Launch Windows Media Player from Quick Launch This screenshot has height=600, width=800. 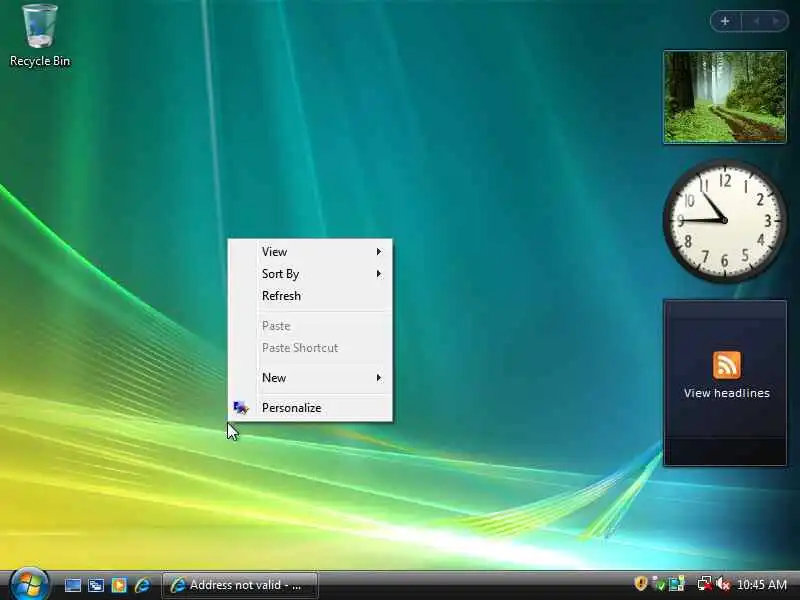click(119, 585)
